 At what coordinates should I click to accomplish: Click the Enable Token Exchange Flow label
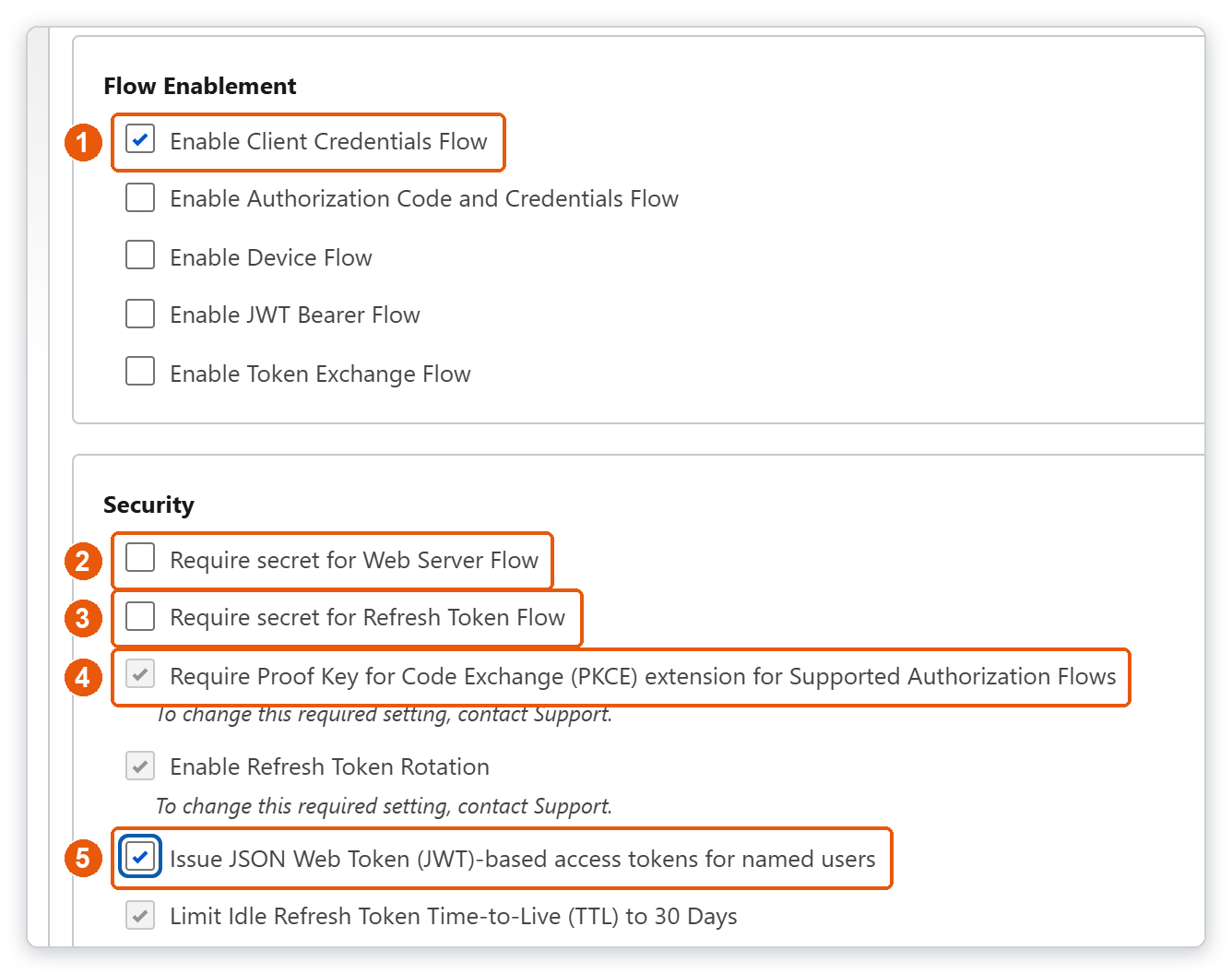[x=320, y=374]
